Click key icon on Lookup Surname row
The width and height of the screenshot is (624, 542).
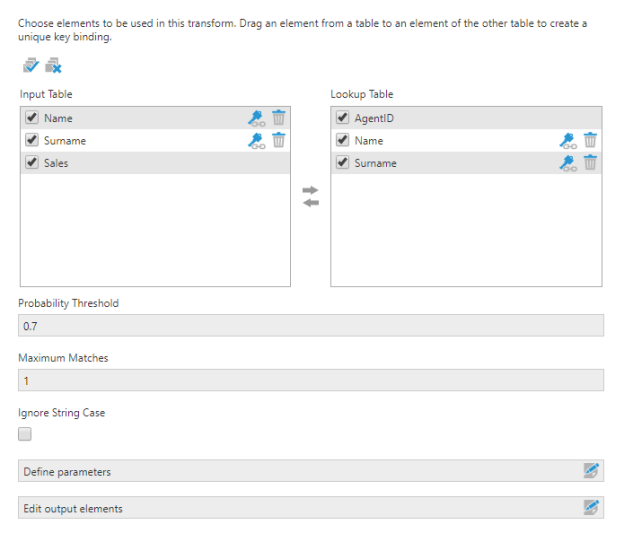pyautogui.click(x=567, y=163)
